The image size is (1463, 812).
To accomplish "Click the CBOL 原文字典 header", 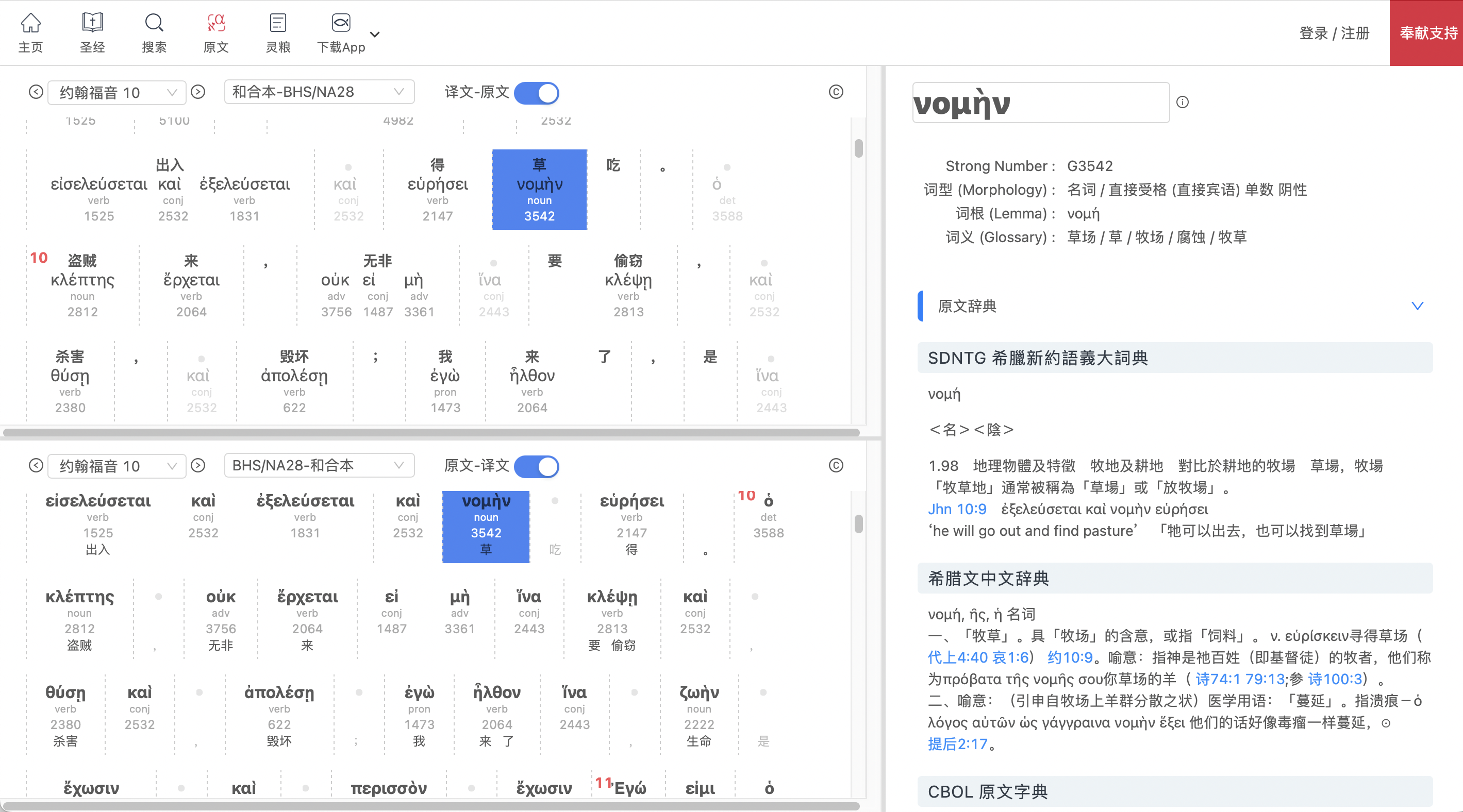I will [1175, 791].
